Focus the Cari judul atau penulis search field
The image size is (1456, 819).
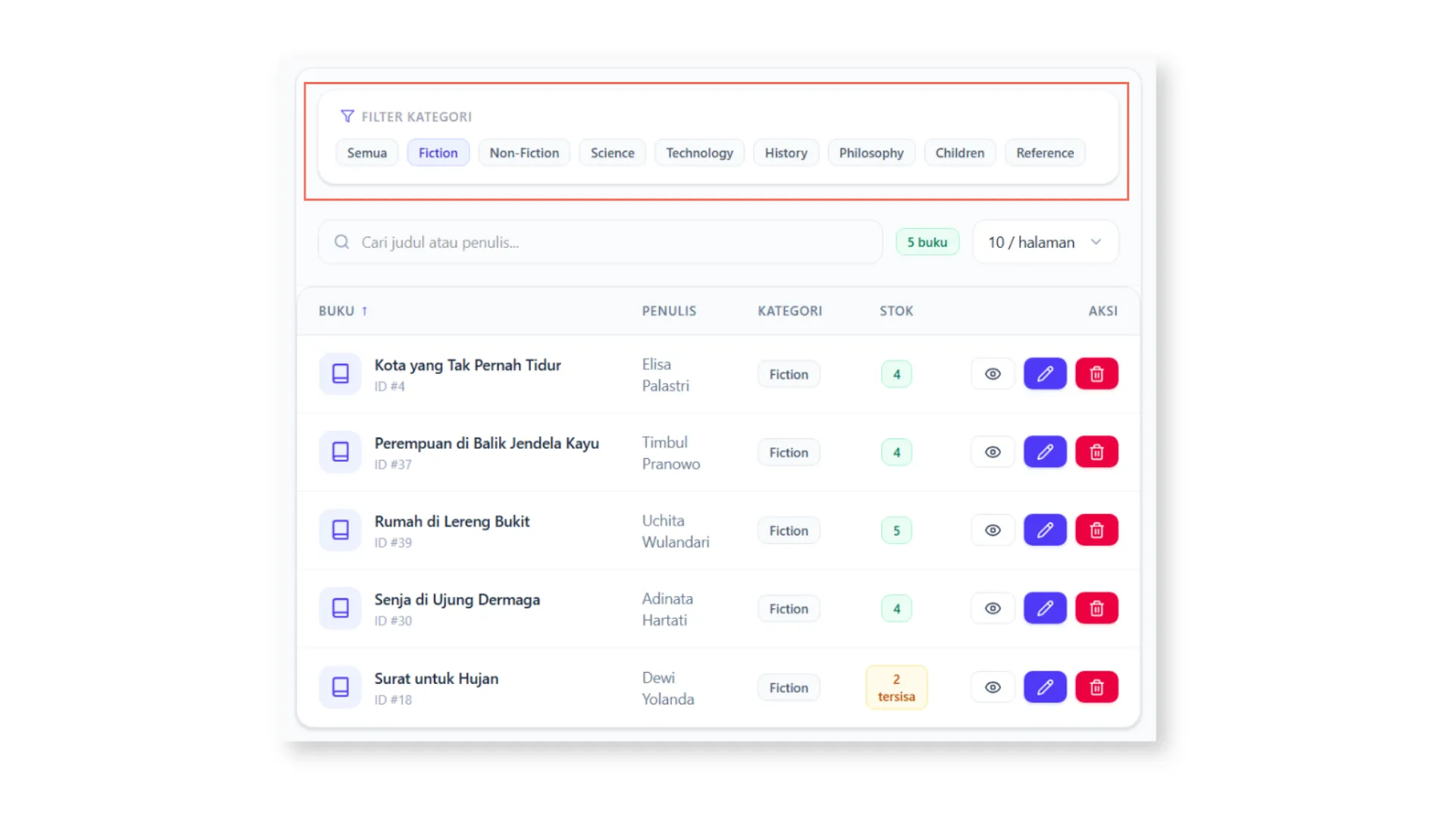coord(600,242)
